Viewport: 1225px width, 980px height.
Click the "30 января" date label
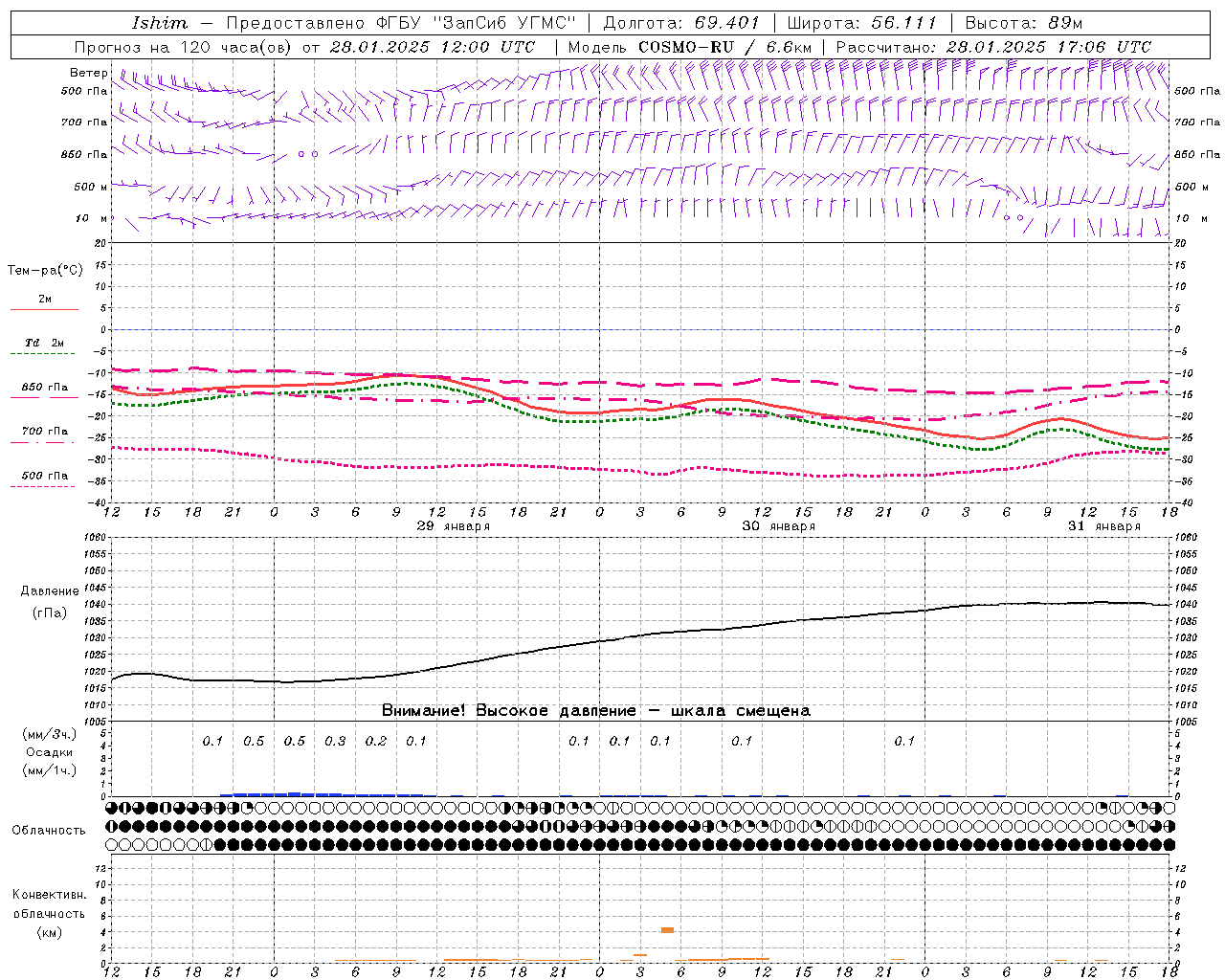tap(779, 526)
